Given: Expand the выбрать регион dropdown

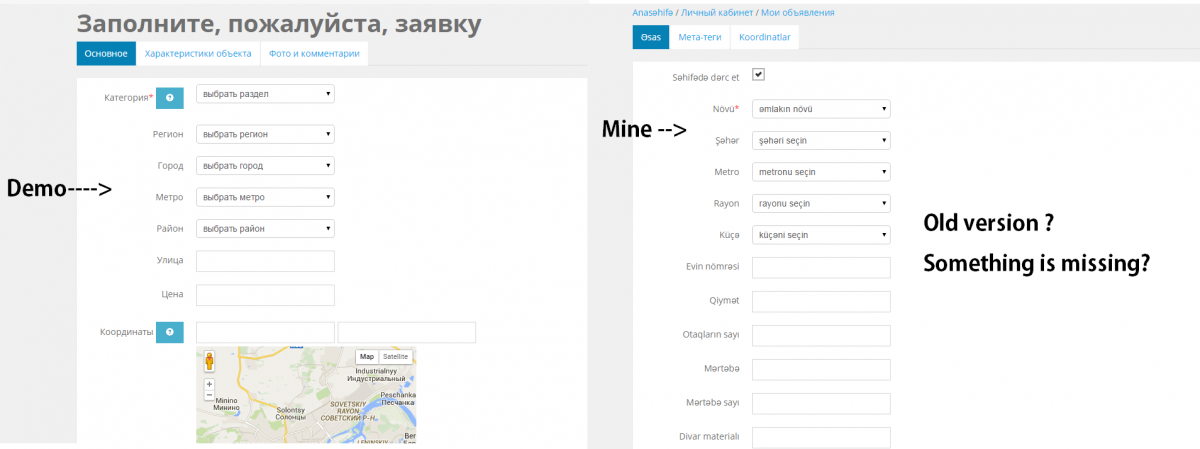Looking at the screenshot, I should 265,134.
